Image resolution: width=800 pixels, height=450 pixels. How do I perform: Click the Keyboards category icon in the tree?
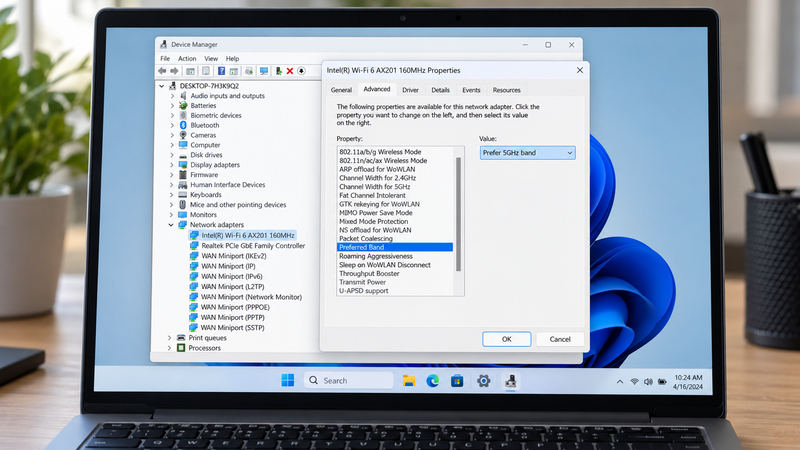(183, 194)
